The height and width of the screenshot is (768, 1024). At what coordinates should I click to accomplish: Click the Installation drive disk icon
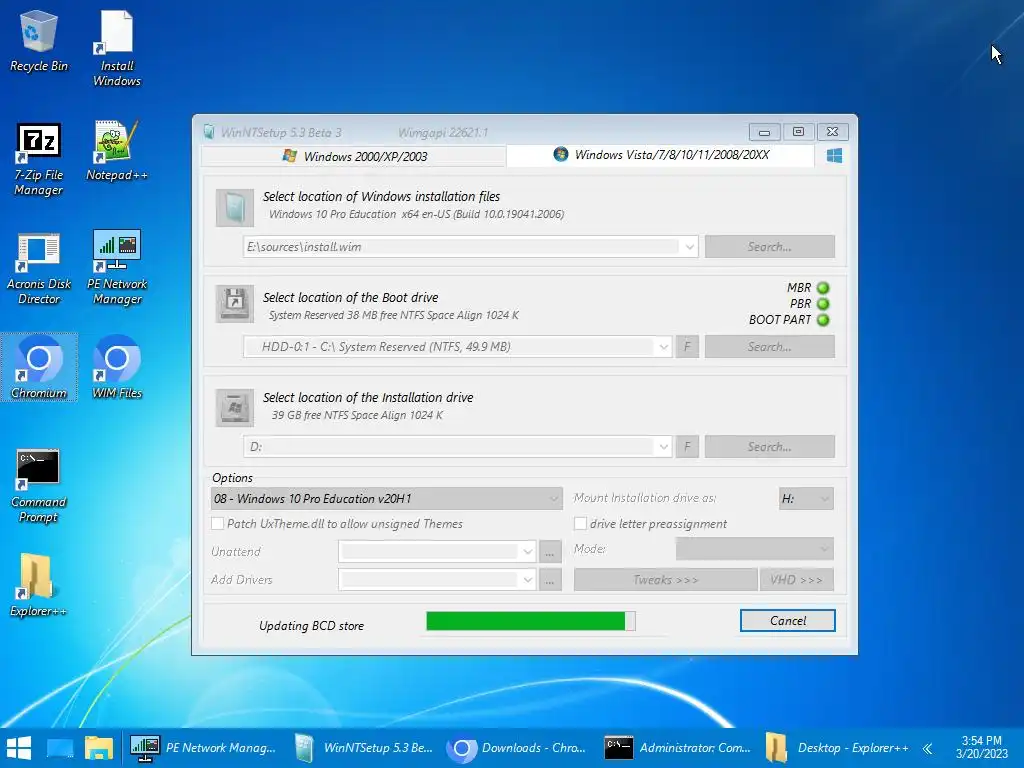coord(234,408)
